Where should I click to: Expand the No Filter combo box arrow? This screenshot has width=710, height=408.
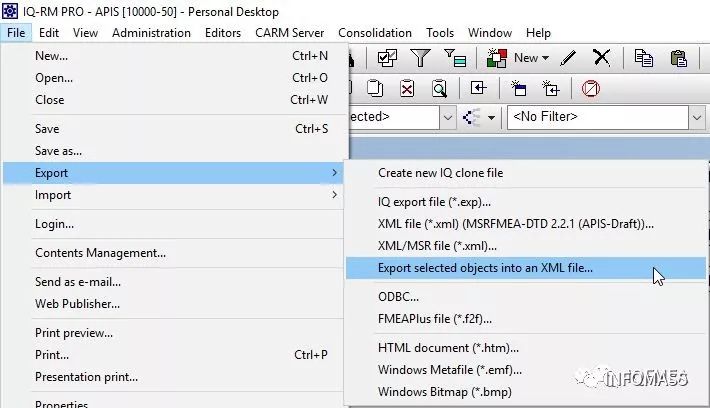pos(697,117)
